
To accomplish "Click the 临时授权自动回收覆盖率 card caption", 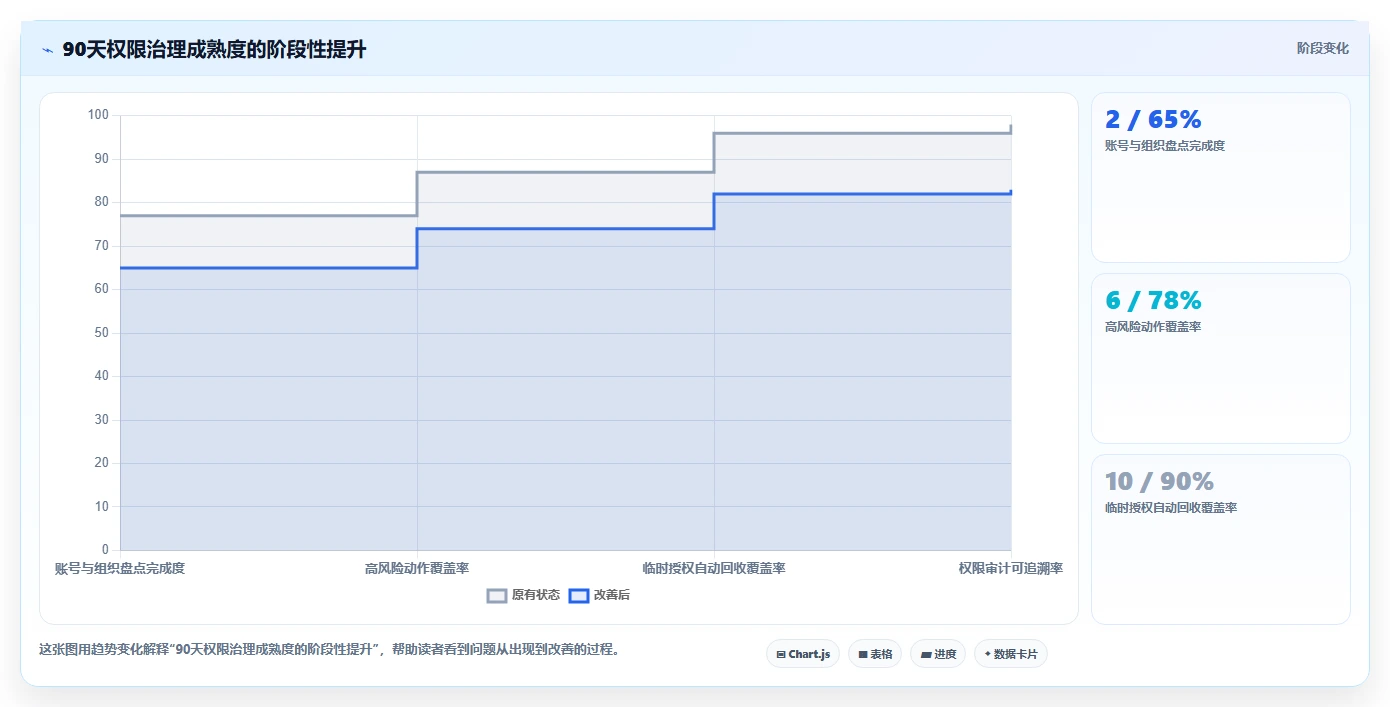I will click(x=1171, y=508).
